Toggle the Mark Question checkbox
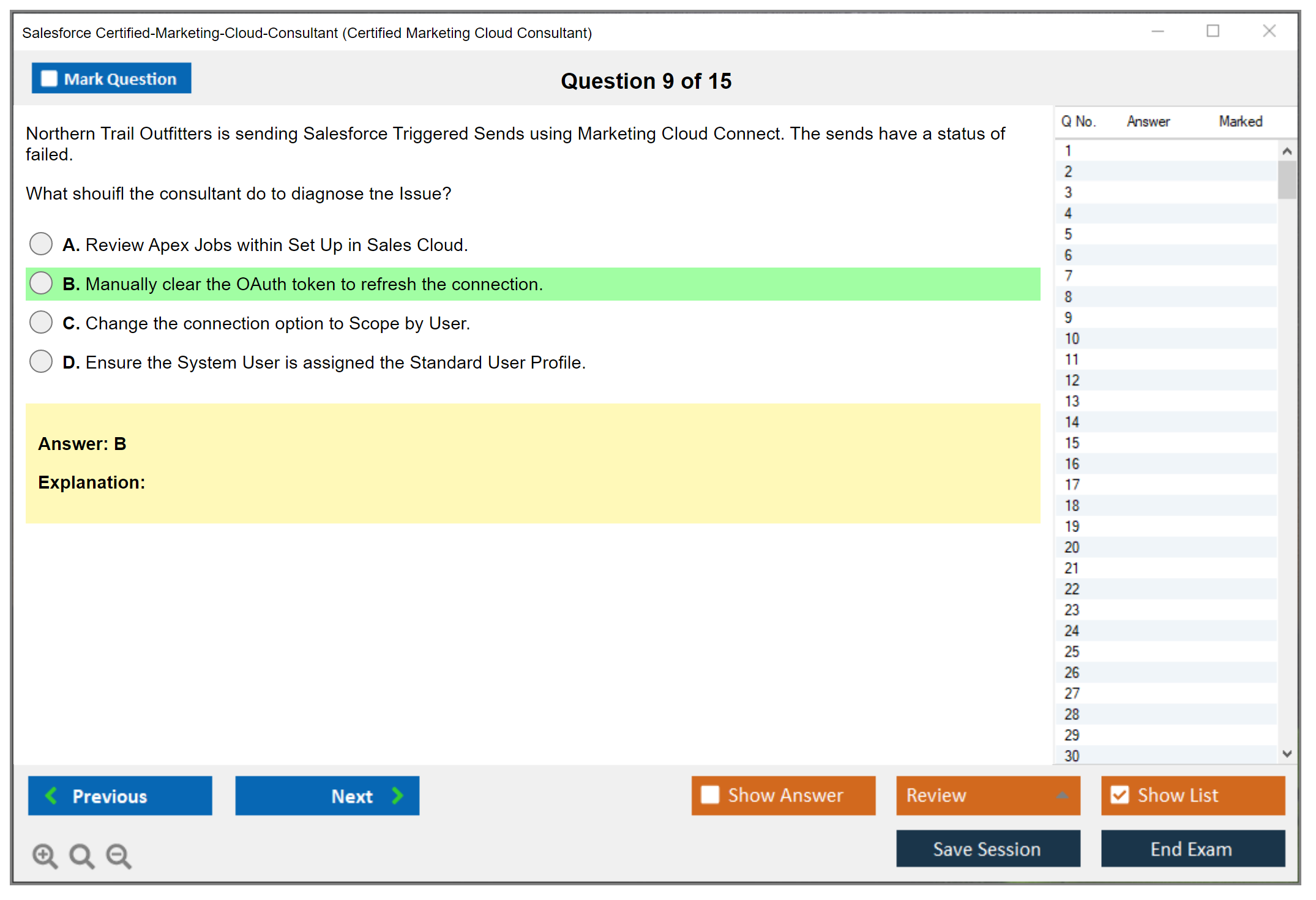Viewport: 1316px width, 900px height. [x=49, y=78]
